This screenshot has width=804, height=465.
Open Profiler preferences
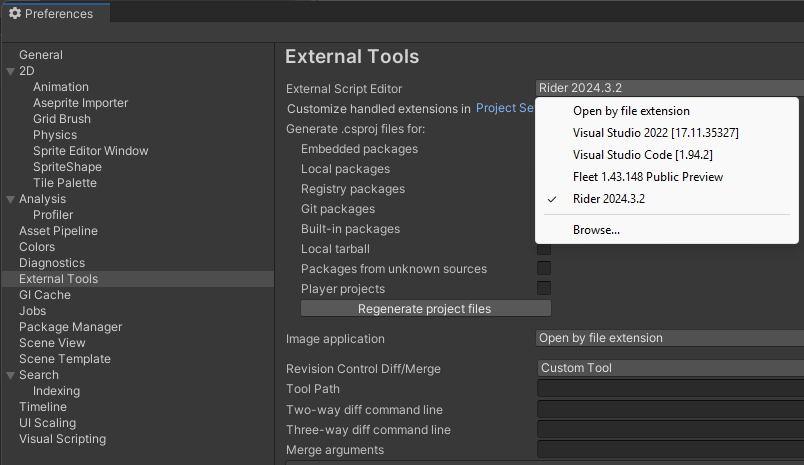tap(53, 215)
